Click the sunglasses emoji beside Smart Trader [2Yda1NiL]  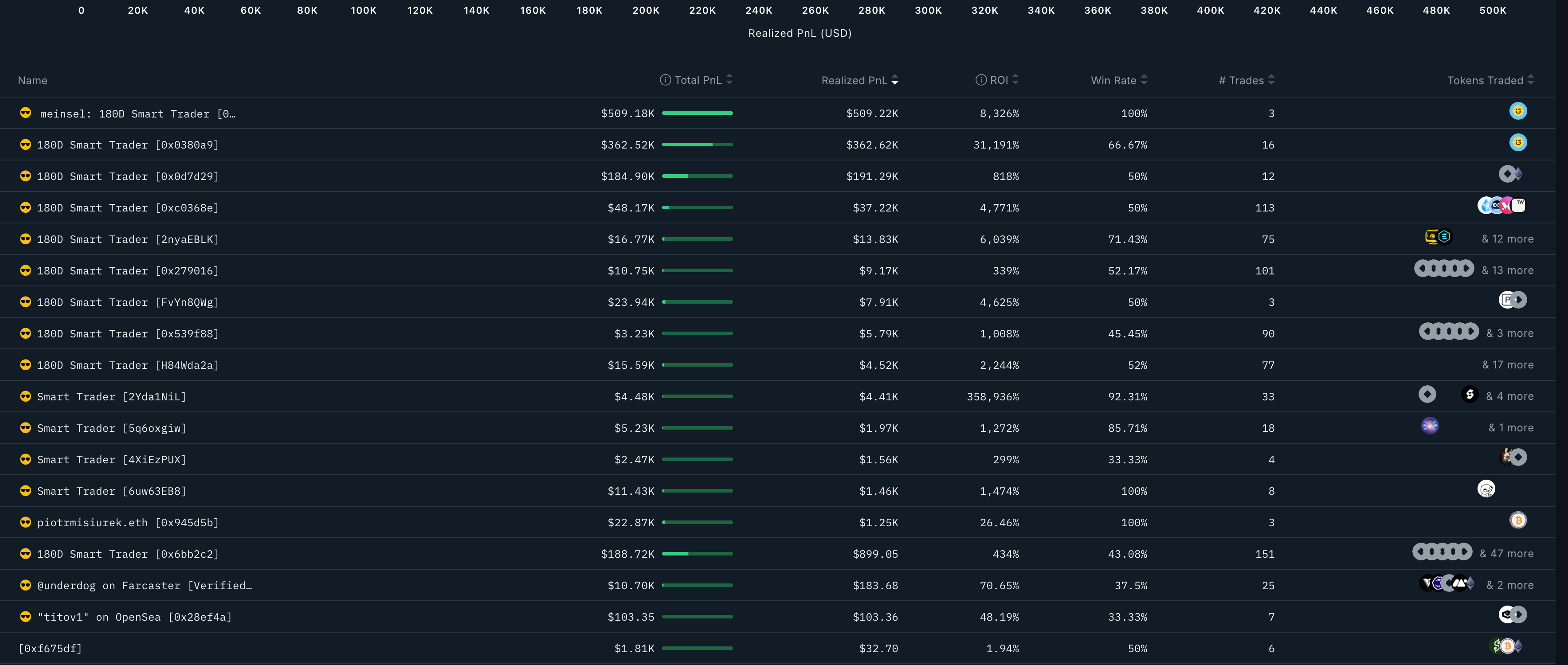coord(26,397)
